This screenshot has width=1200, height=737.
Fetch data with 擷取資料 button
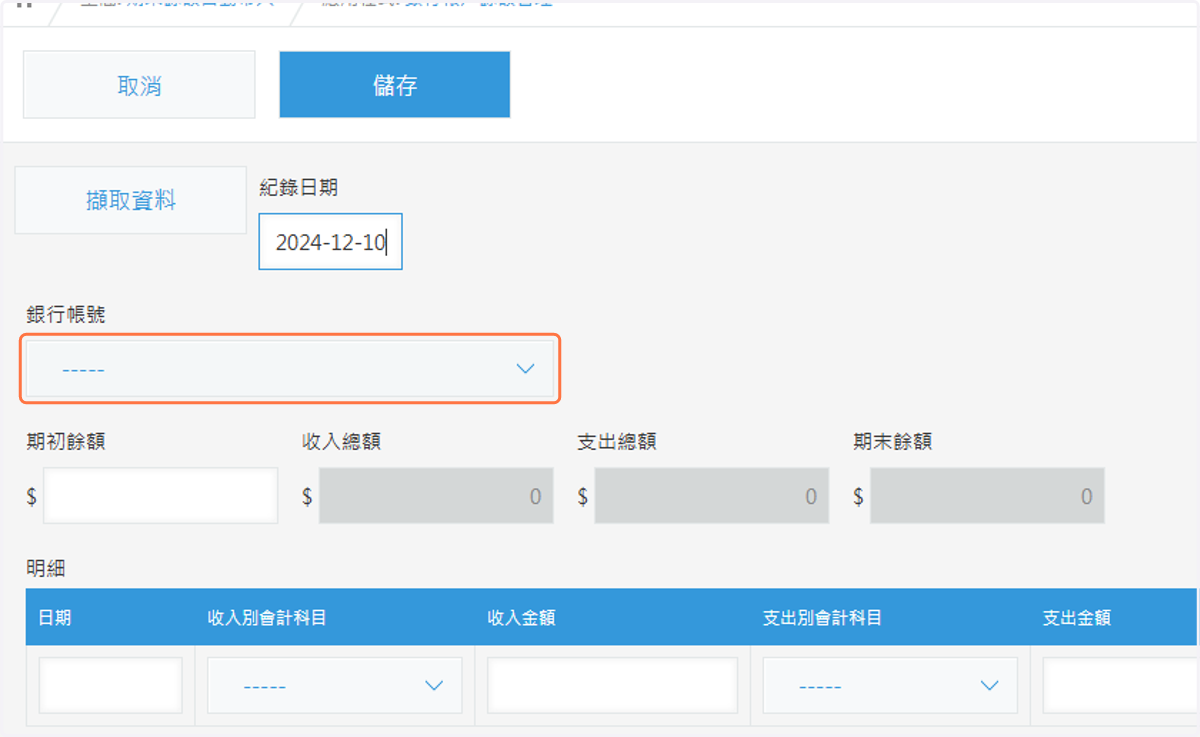pos(130,200)
